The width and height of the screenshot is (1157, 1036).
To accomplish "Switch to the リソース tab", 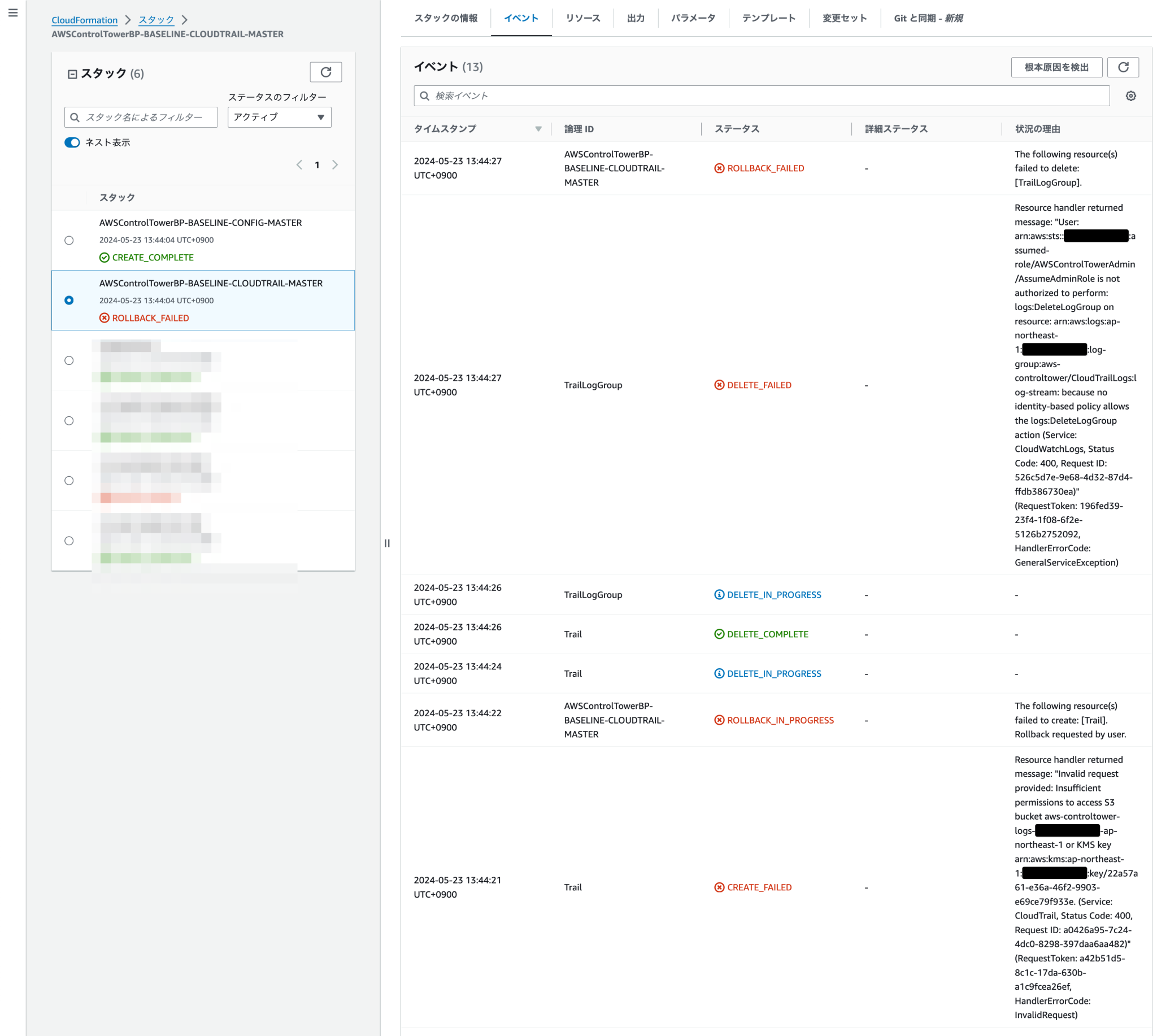I will tap(582, 18).
